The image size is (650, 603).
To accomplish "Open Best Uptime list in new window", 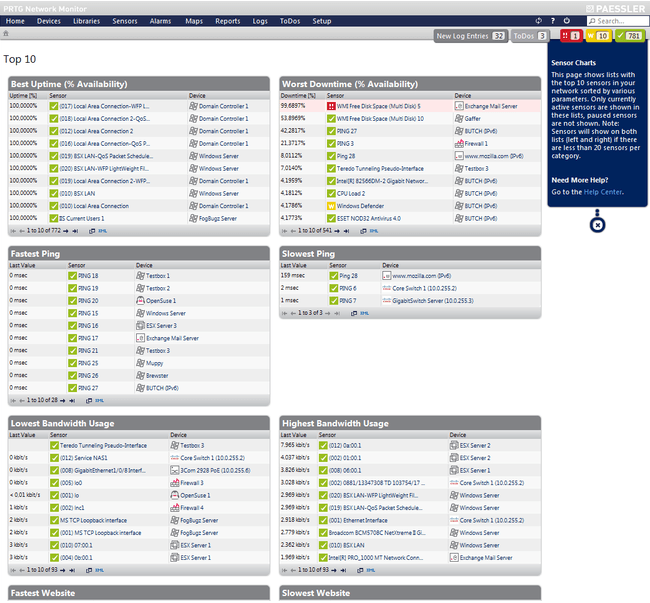I will (92, 231).
